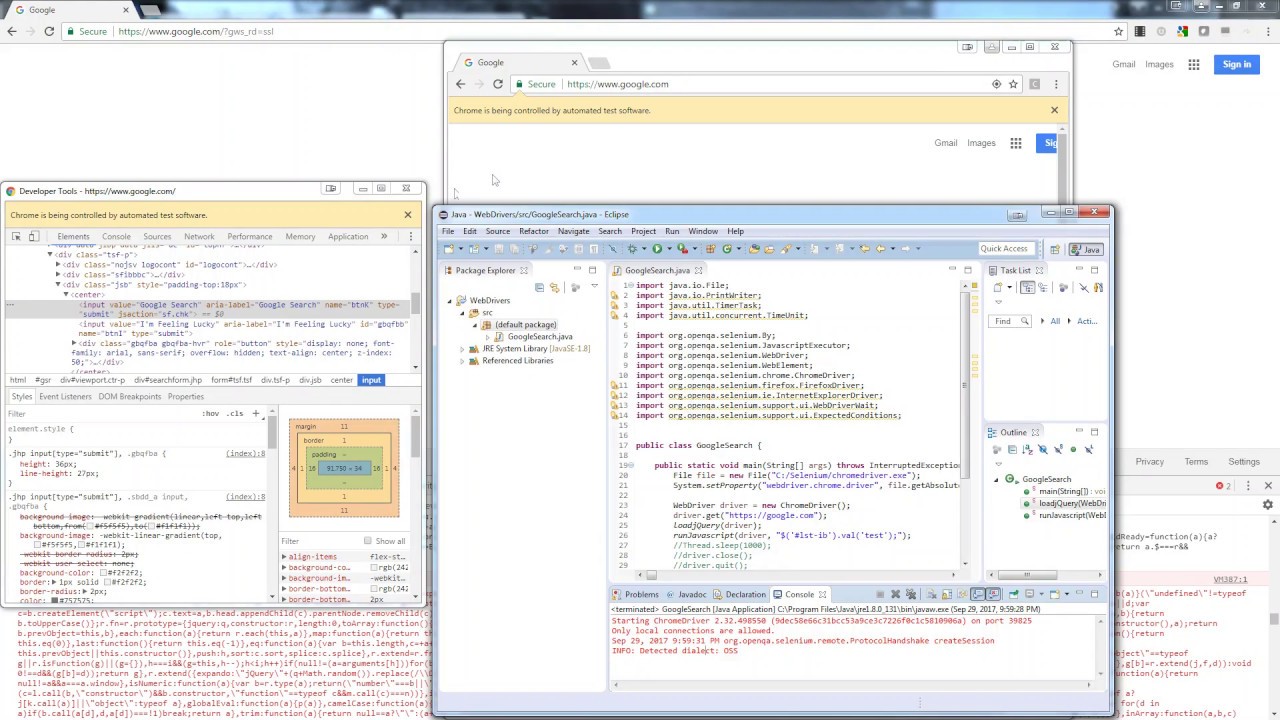Toggle the DevTools device toolbar
1280x720 pixels.
[x=33, y=237]
